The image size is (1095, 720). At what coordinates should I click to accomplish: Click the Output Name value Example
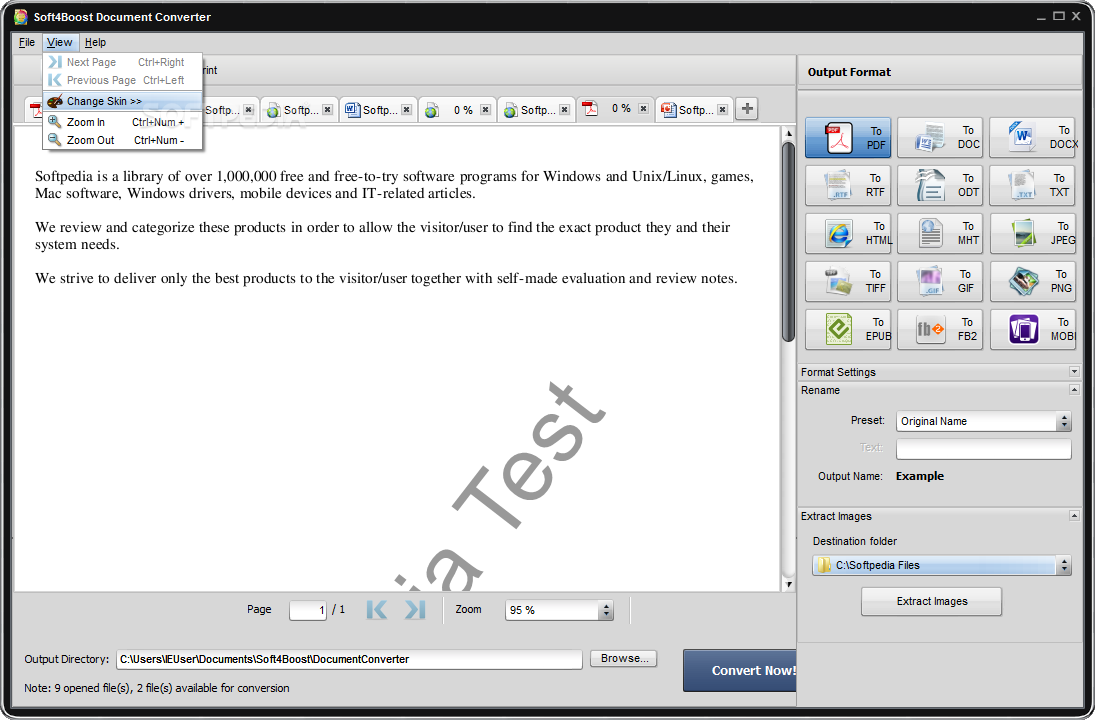click(x=920, y=476)
